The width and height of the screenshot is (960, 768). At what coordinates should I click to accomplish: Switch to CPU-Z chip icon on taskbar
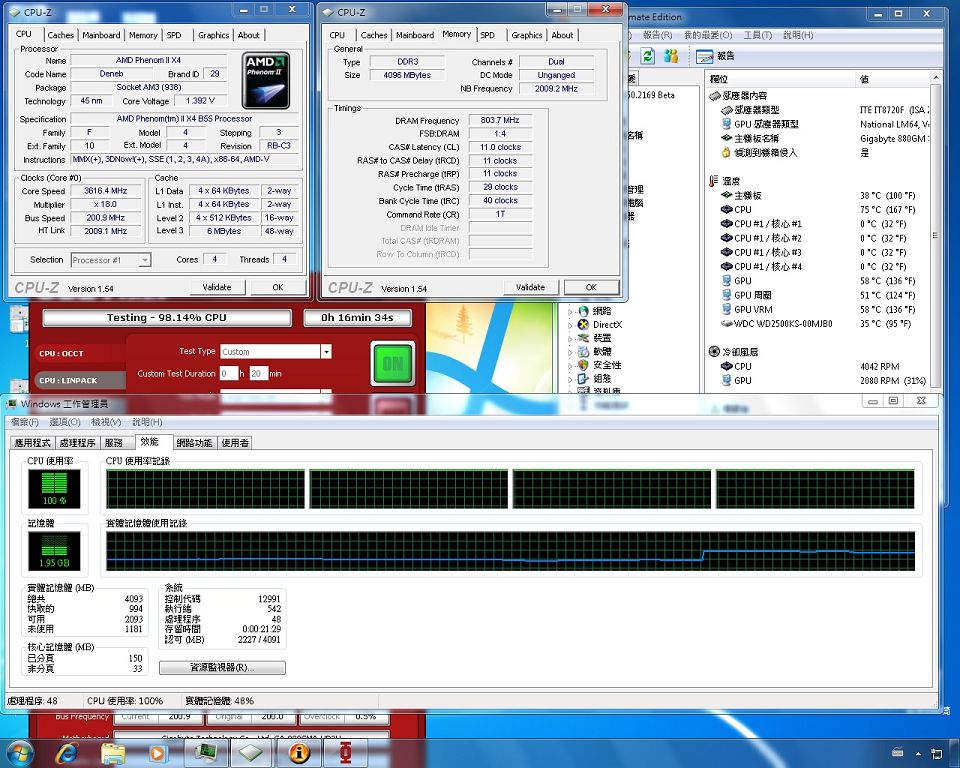252,752
